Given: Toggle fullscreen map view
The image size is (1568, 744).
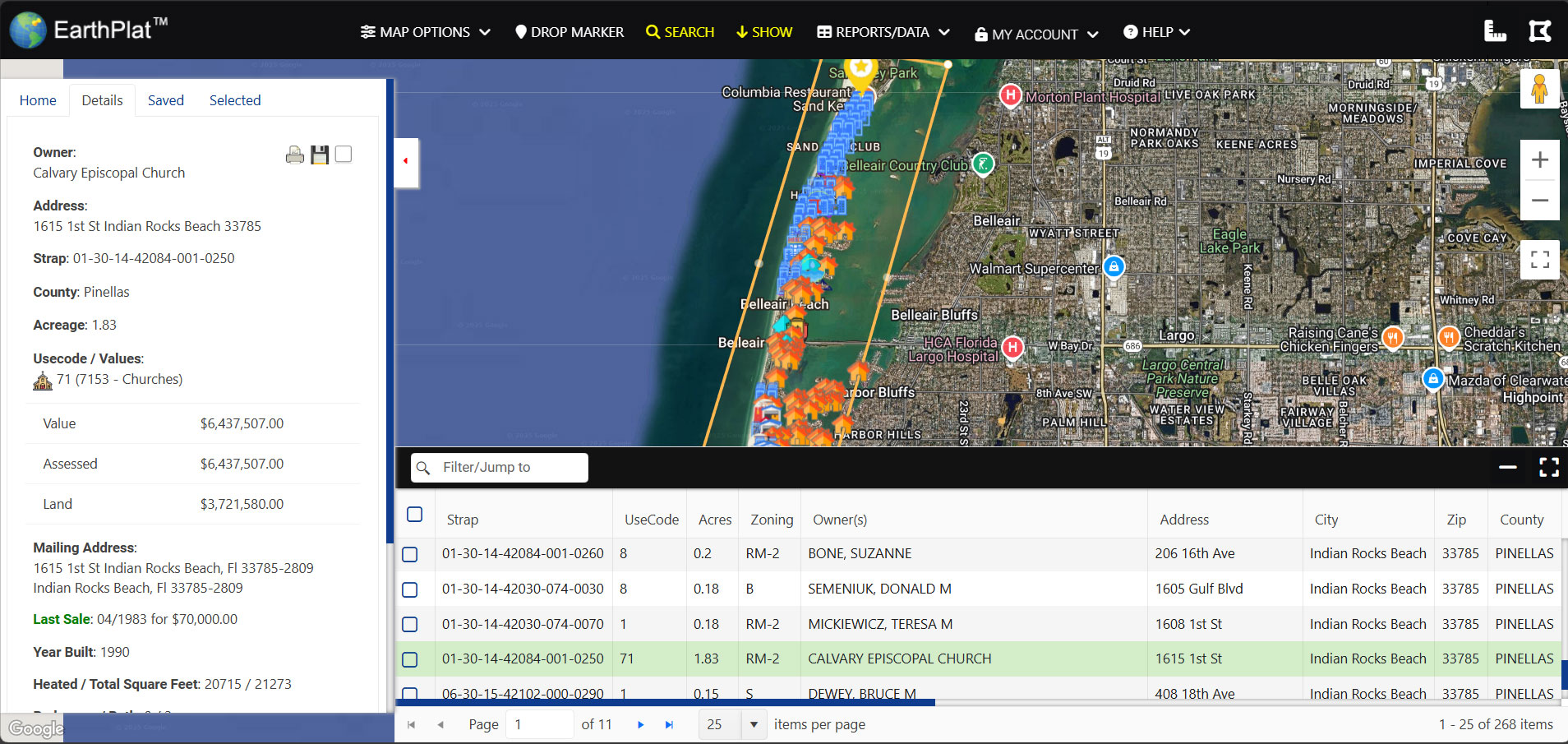Looking at the screenshot, I should (1539, 260).
